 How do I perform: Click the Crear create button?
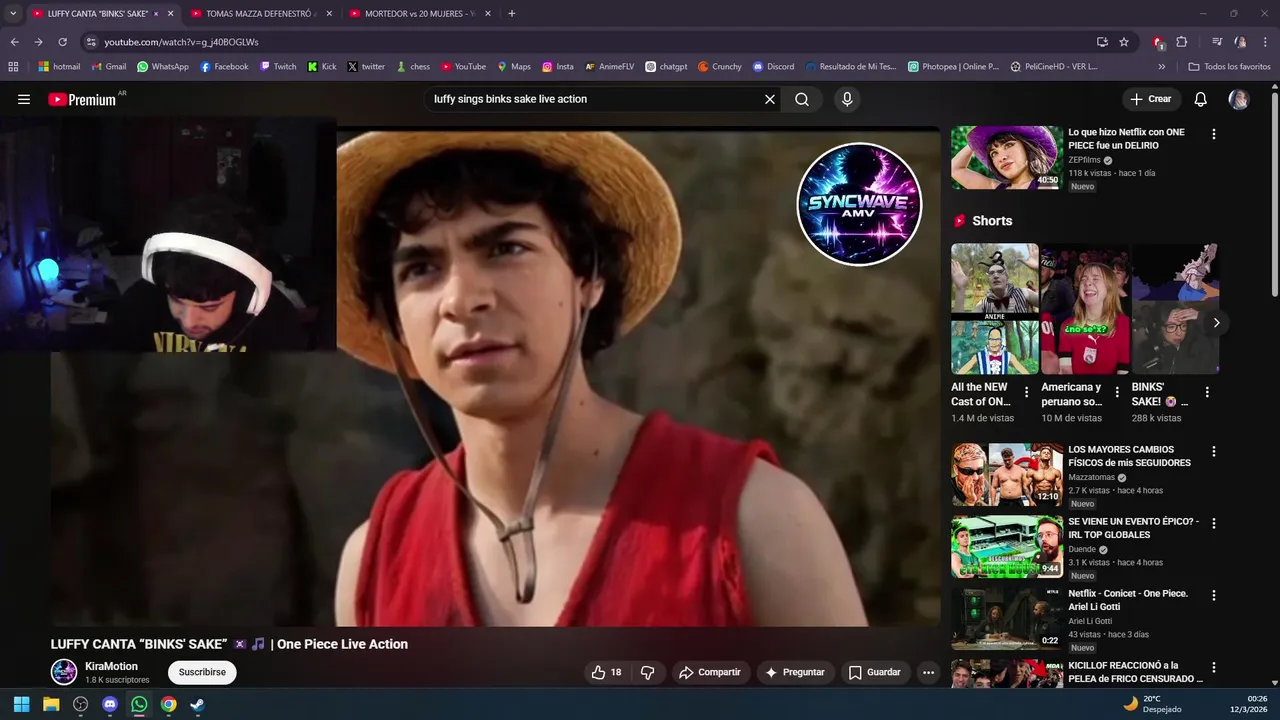[x=1150, y=99]
